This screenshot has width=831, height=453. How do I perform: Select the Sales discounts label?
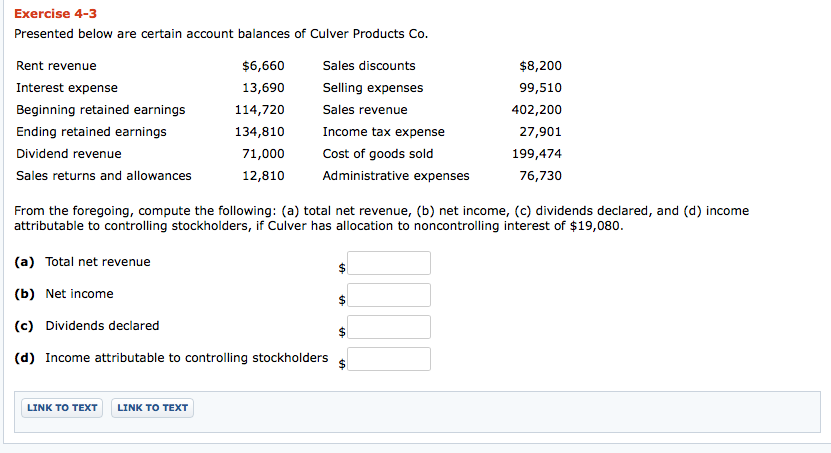coord(369,66)
